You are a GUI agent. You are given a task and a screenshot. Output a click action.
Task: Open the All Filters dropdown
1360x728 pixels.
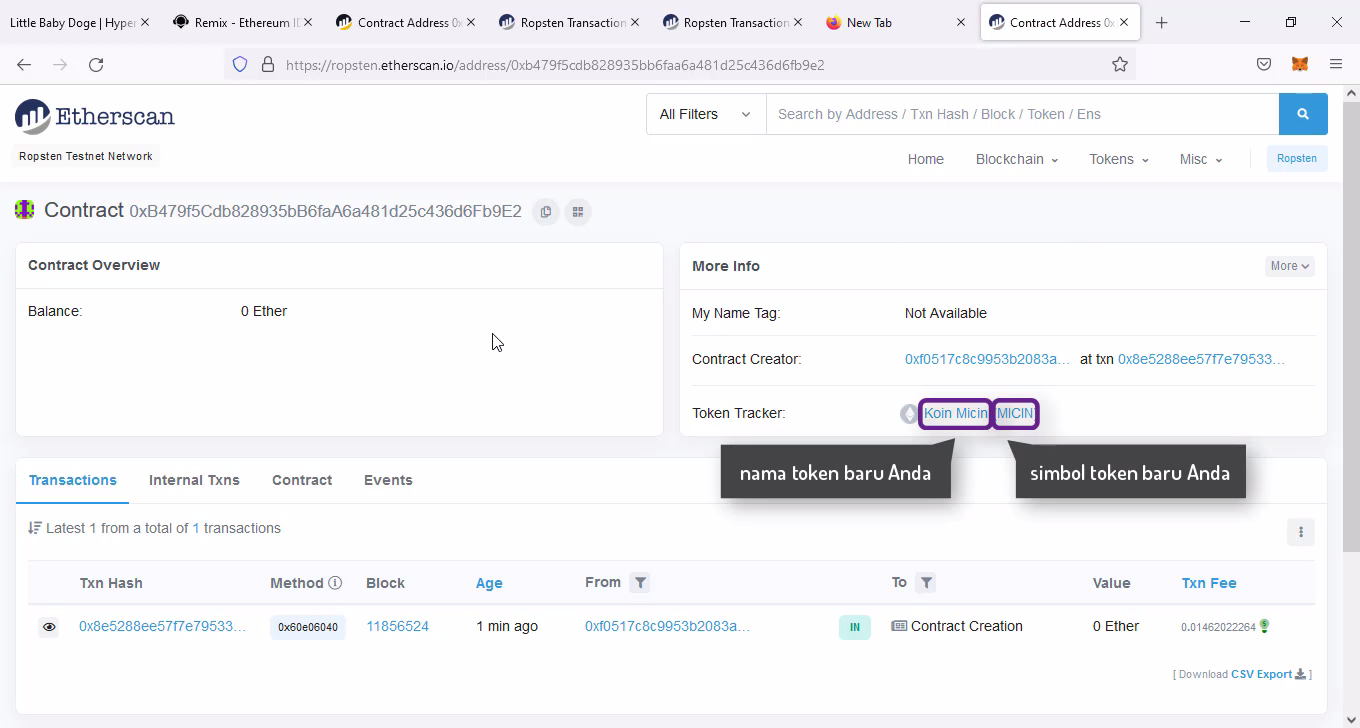coord(705,114)
